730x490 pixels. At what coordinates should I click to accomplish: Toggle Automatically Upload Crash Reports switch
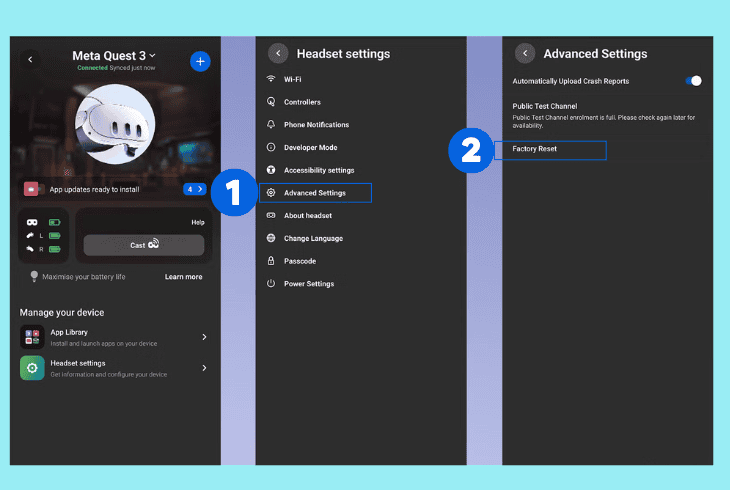[693, 81]
